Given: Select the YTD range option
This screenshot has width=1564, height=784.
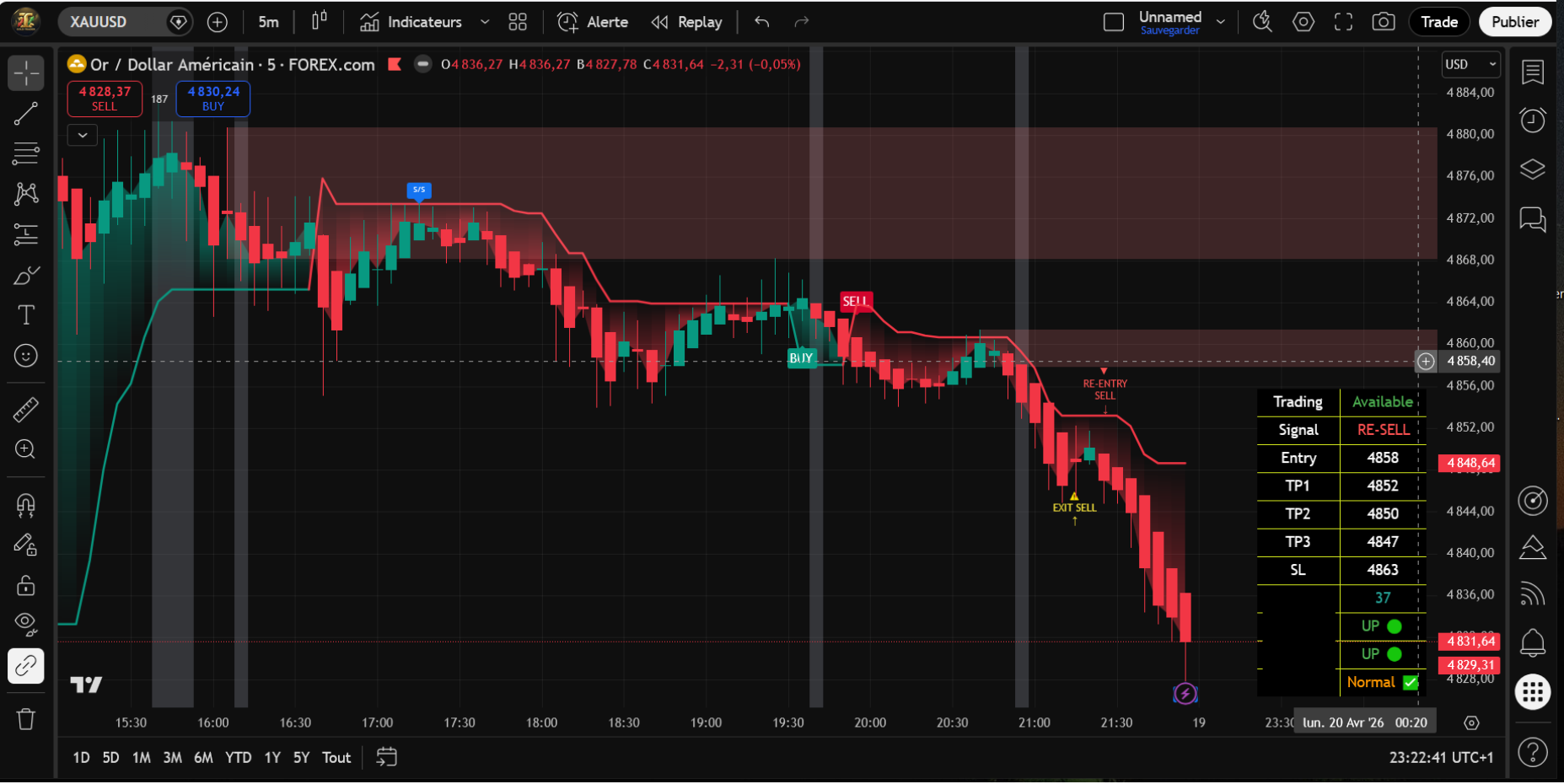Looking at the screenshot, I should [238, 758].
